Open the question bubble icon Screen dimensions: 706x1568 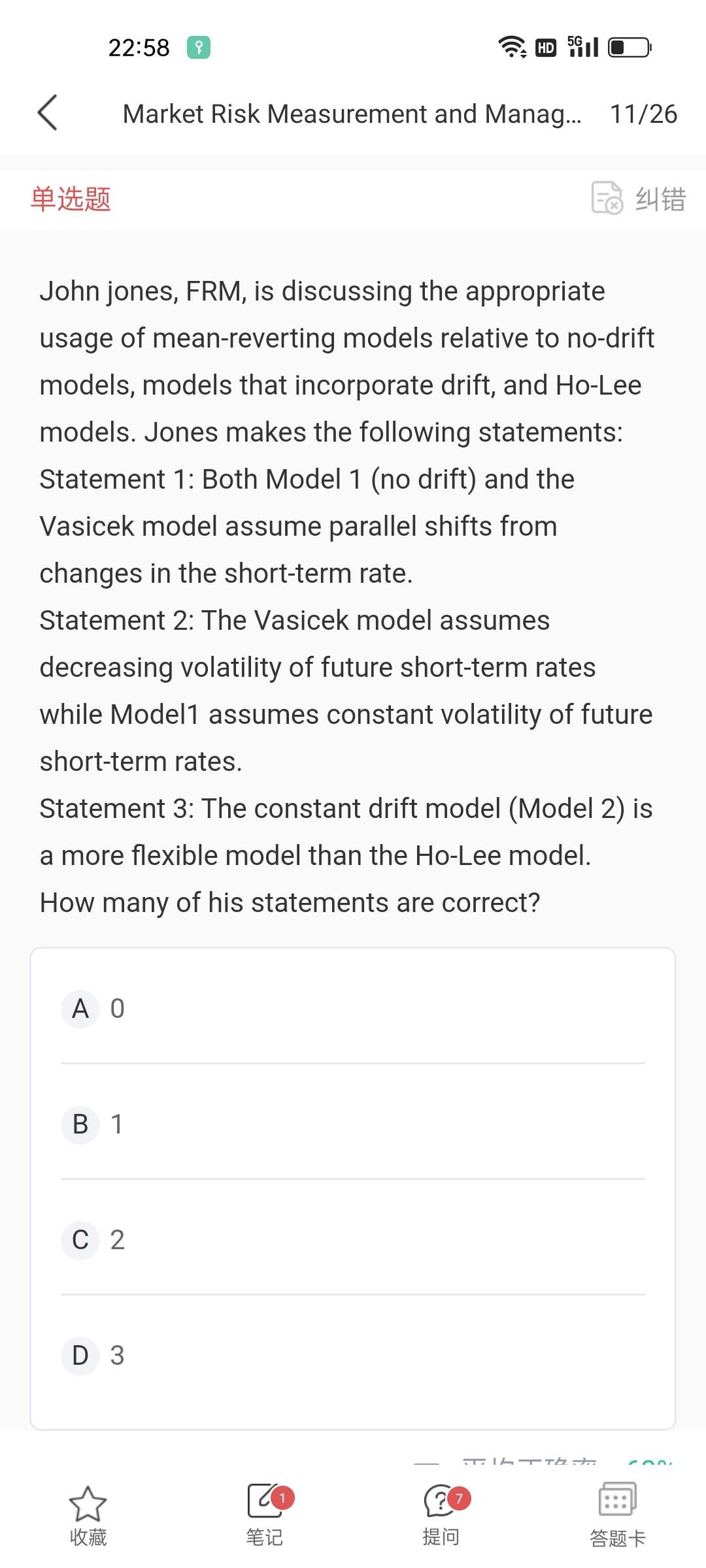(441, 1501)
